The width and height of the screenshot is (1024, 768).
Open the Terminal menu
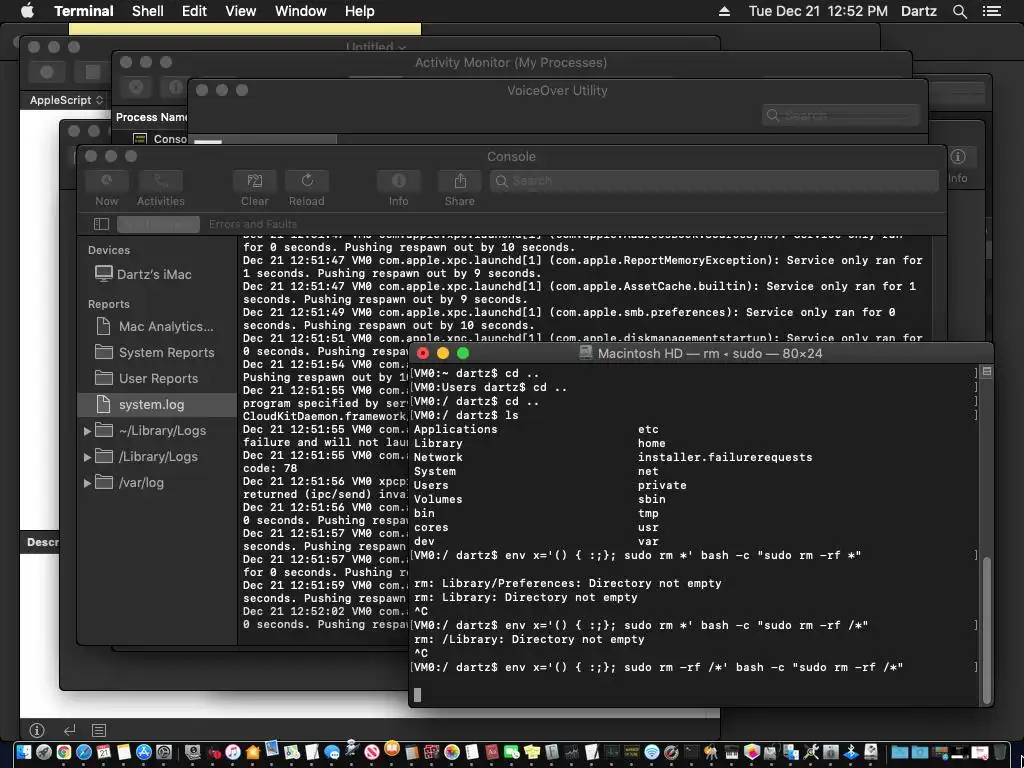(84, 11)
